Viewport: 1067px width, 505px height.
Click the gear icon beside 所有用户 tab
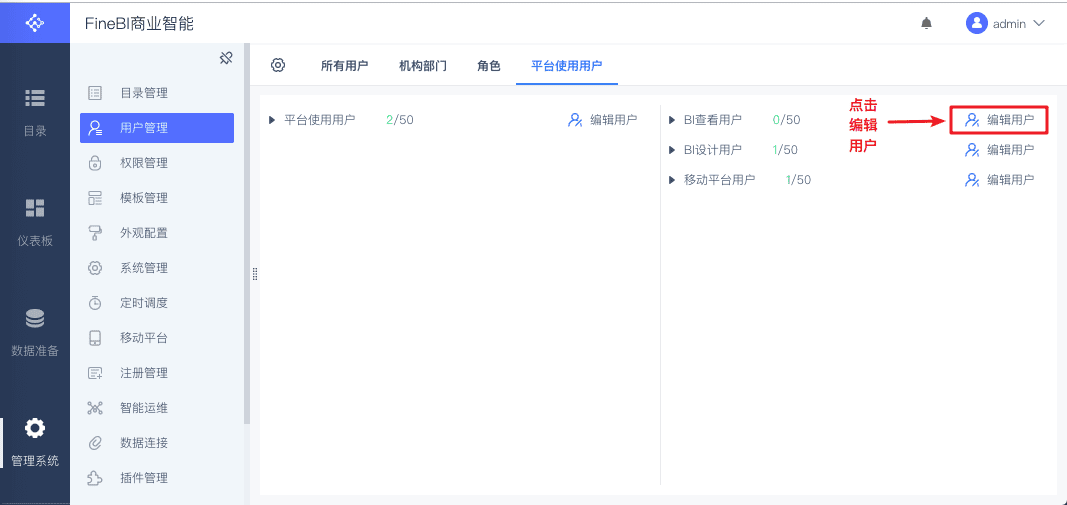278,65
